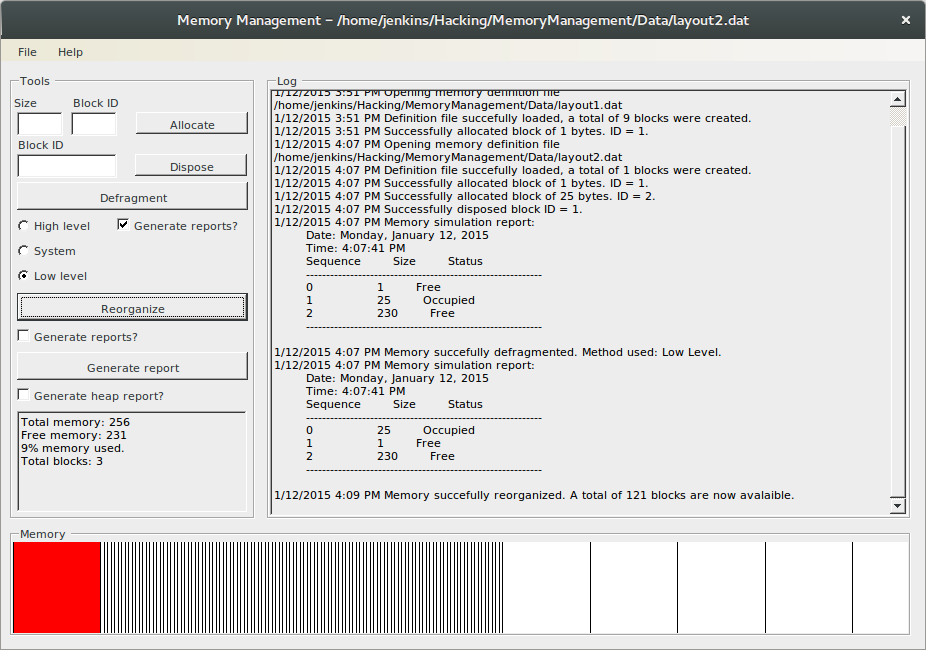Click the layout1.dat path in the log
Viewport: 926px width, 650px height.
(448, 106)
